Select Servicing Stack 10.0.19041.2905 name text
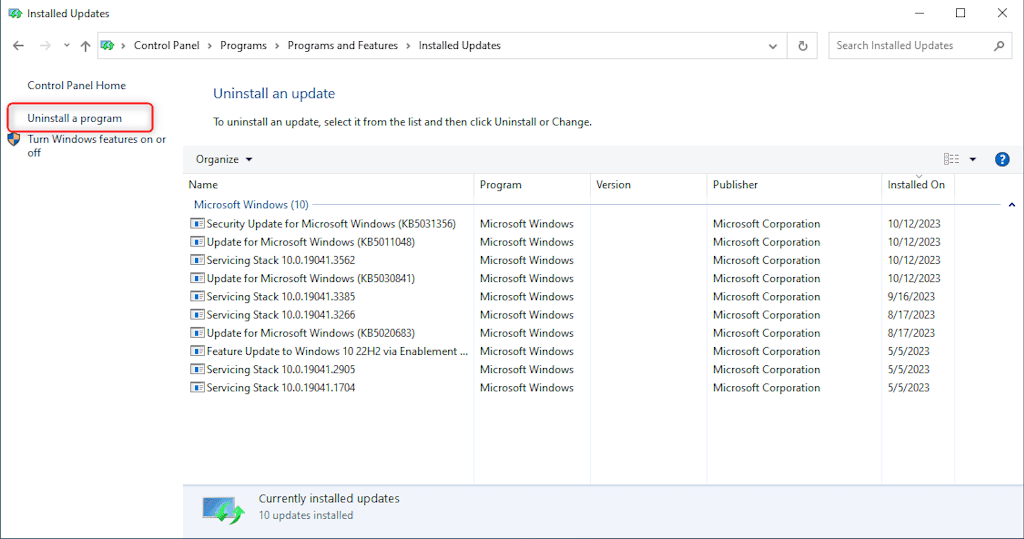The height and width of the screenshot is (539, 1024). coord(281,370)
